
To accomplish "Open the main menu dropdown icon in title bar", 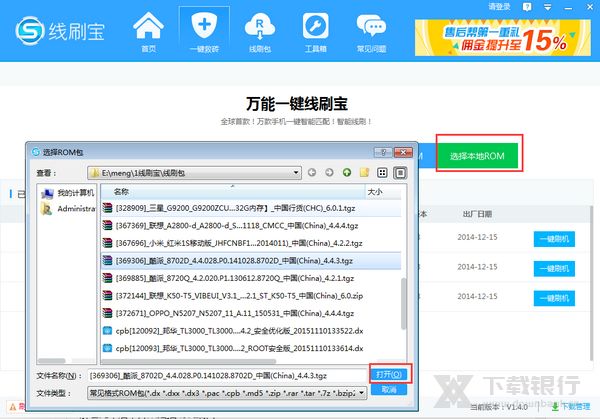I will pos(548,7).
